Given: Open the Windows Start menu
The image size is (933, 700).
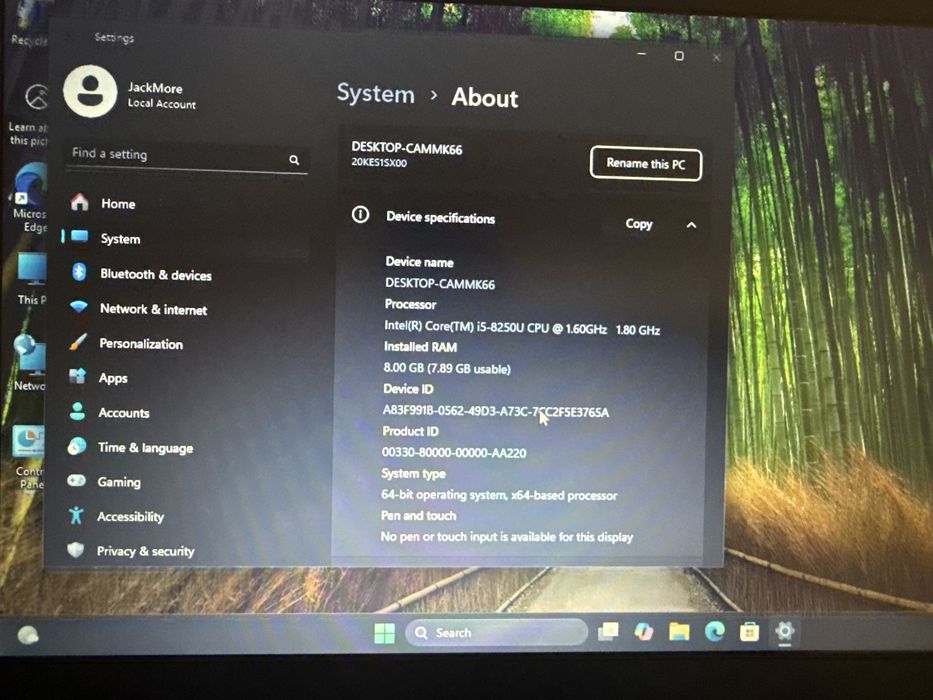Looking at the screenshot, I should coord(384,633).
